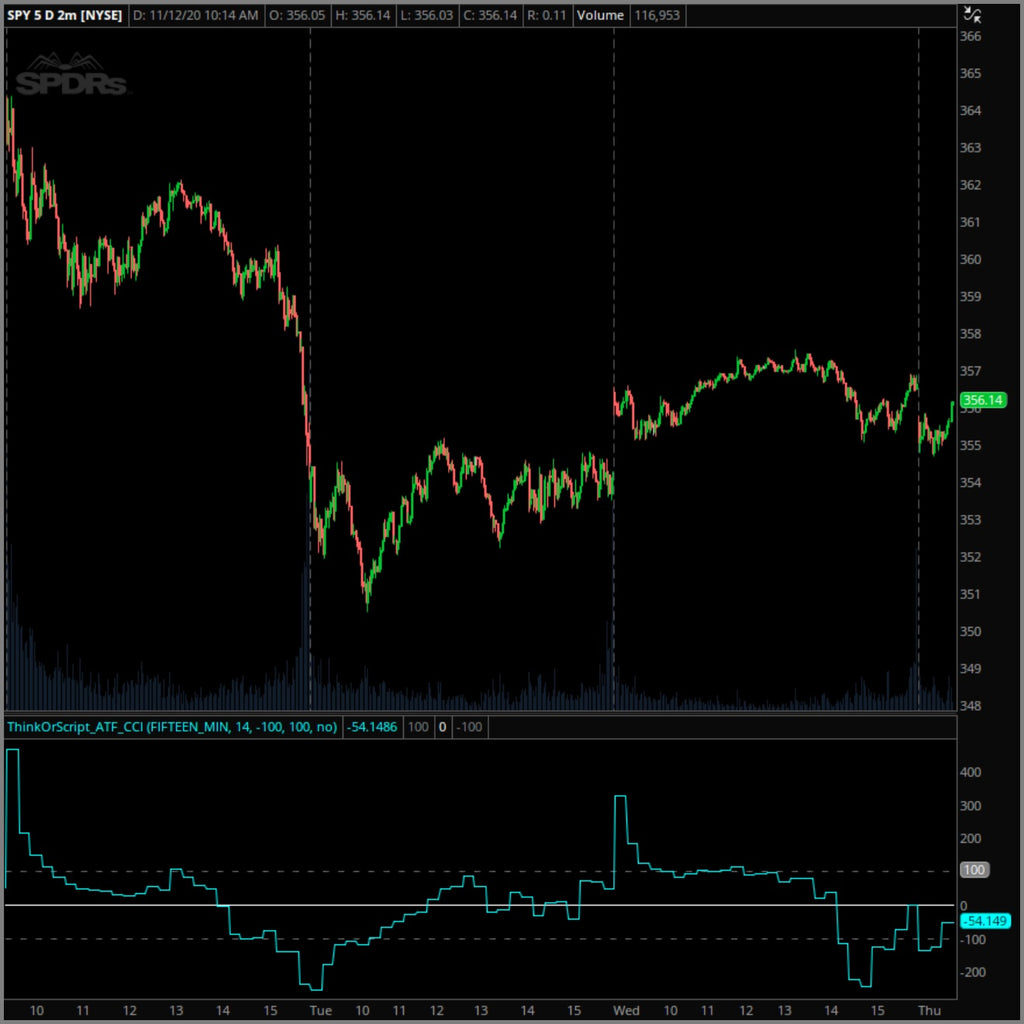Click the -200 label on CCI axis
Image resolution: width=1024 pixels, height=1024 pixels.
coord(972,972)
